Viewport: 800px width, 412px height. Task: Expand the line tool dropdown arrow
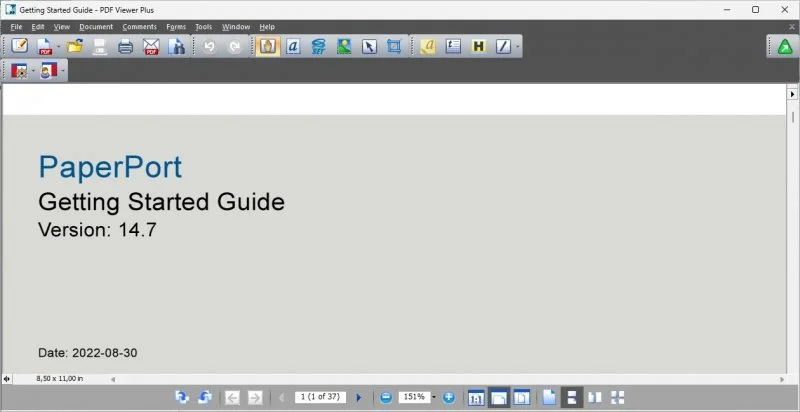517,47
